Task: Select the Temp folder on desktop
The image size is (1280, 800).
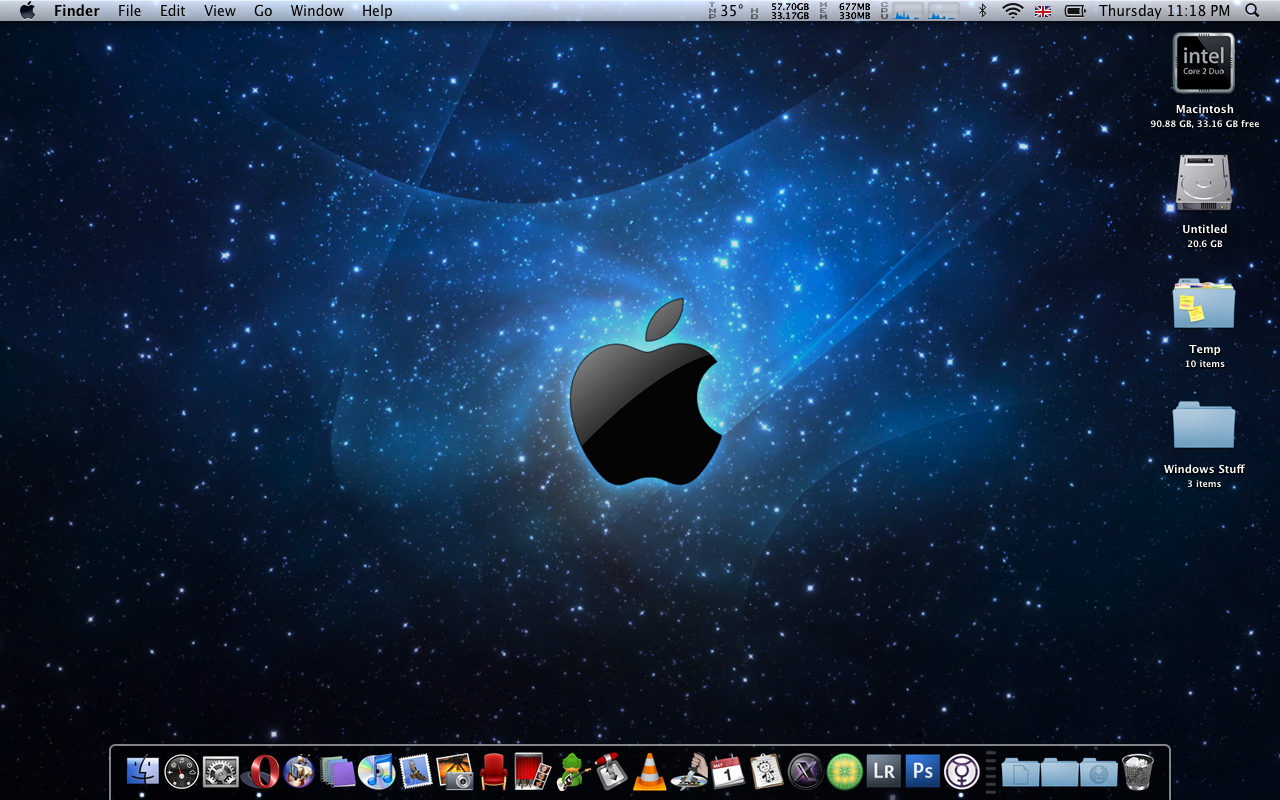Action: [1204, 303]
